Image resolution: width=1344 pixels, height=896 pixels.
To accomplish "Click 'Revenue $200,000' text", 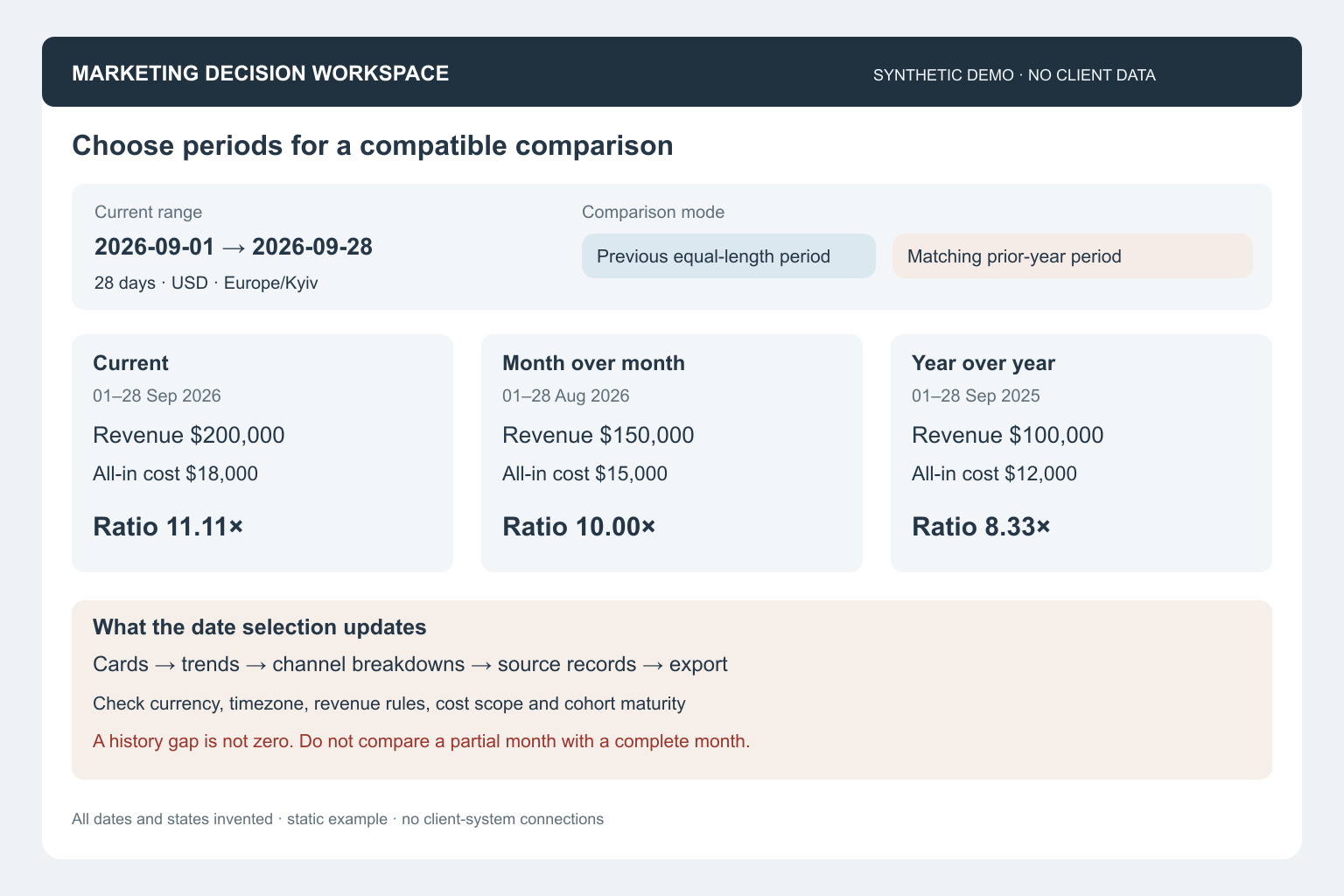I will point(189,435).
